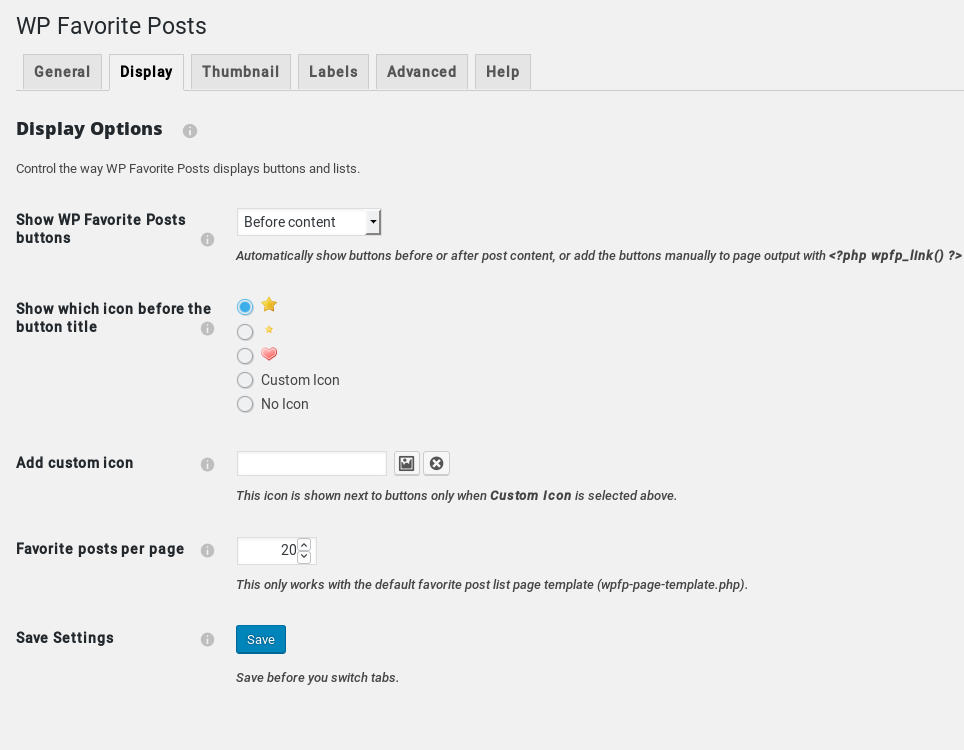Click the small star image
Viewport: 964px width, 750px height.
(269, 330)
